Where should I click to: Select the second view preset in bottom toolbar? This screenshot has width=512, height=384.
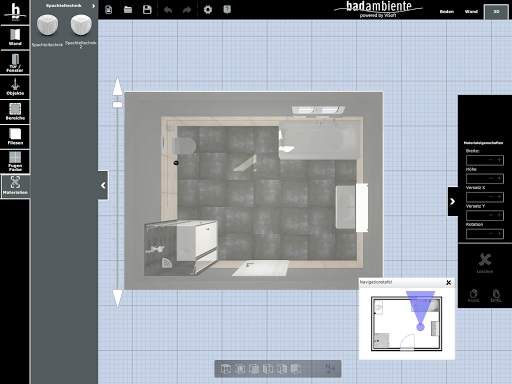click(x=240, y=369)
